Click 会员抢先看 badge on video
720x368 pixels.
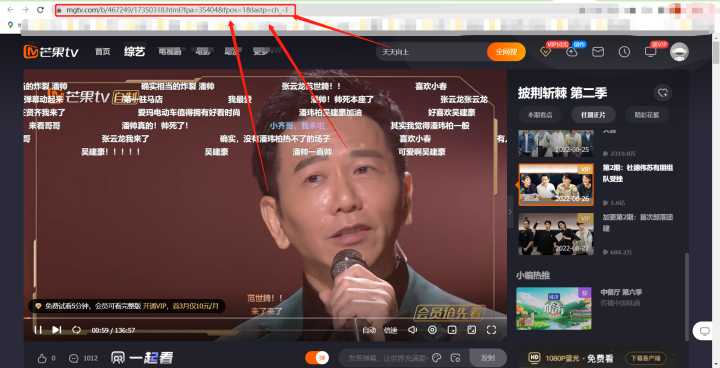[449, 312]
